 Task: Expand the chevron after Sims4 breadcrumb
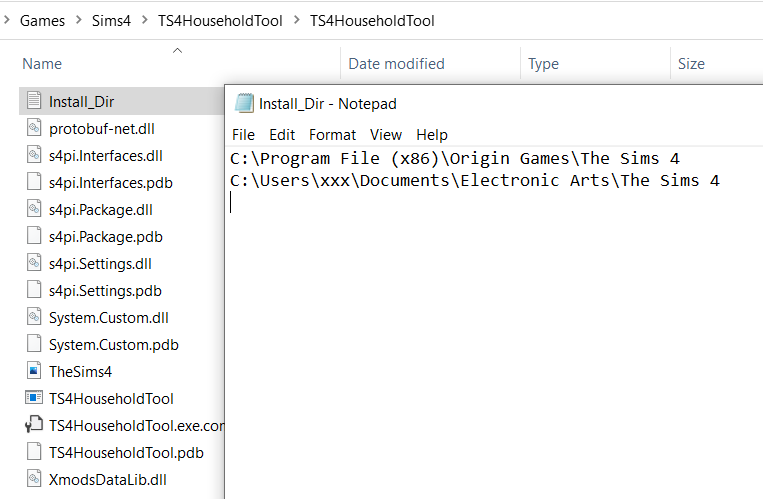(x=145, y=20)
